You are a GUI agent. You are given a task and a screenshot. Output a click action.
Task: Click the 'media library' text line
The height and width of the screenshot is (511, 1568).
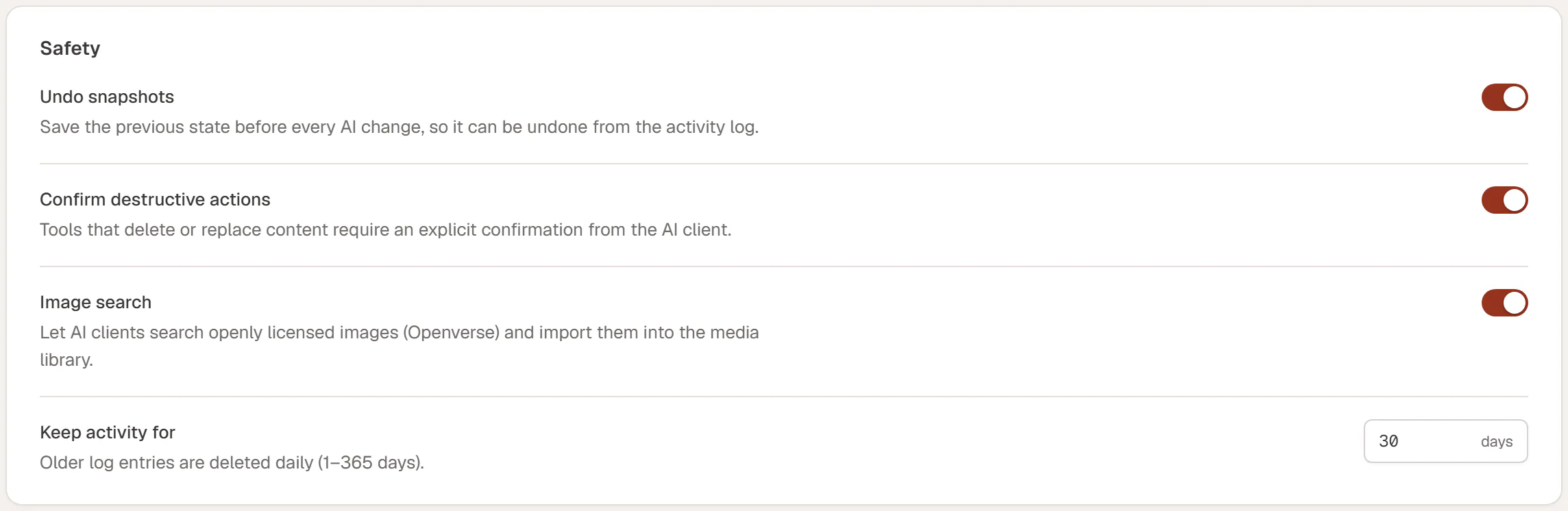point(66,360)
